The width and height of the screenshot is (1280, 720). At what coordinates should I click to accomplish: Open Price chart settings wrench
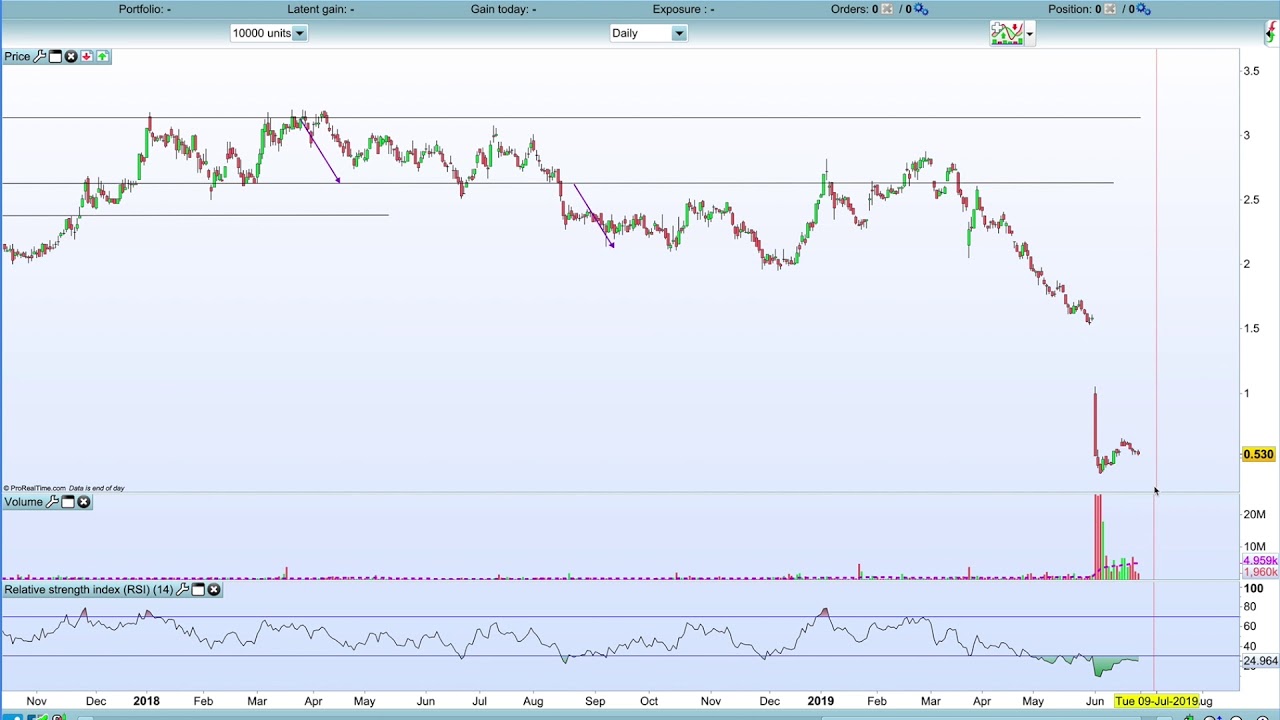point(40,57)
